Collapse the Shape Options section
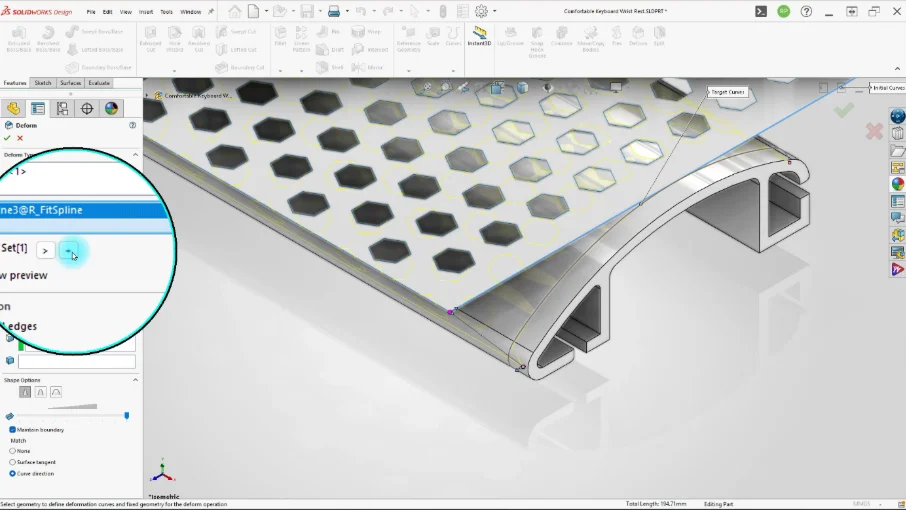906x510 pixels. tap(135, 380)
